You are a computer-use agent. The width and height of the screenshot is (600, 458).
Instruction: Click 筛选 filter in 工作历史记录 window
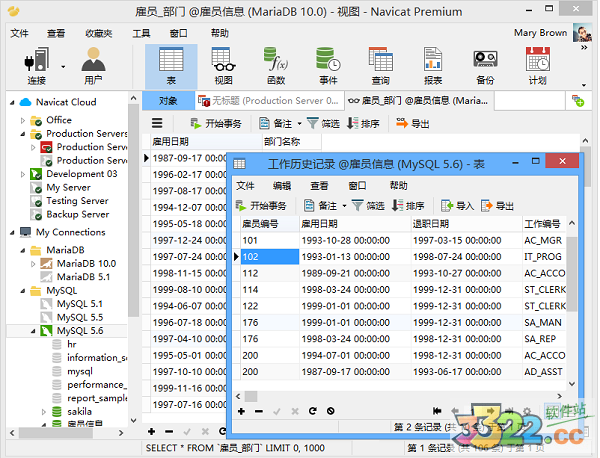[368, 206]
